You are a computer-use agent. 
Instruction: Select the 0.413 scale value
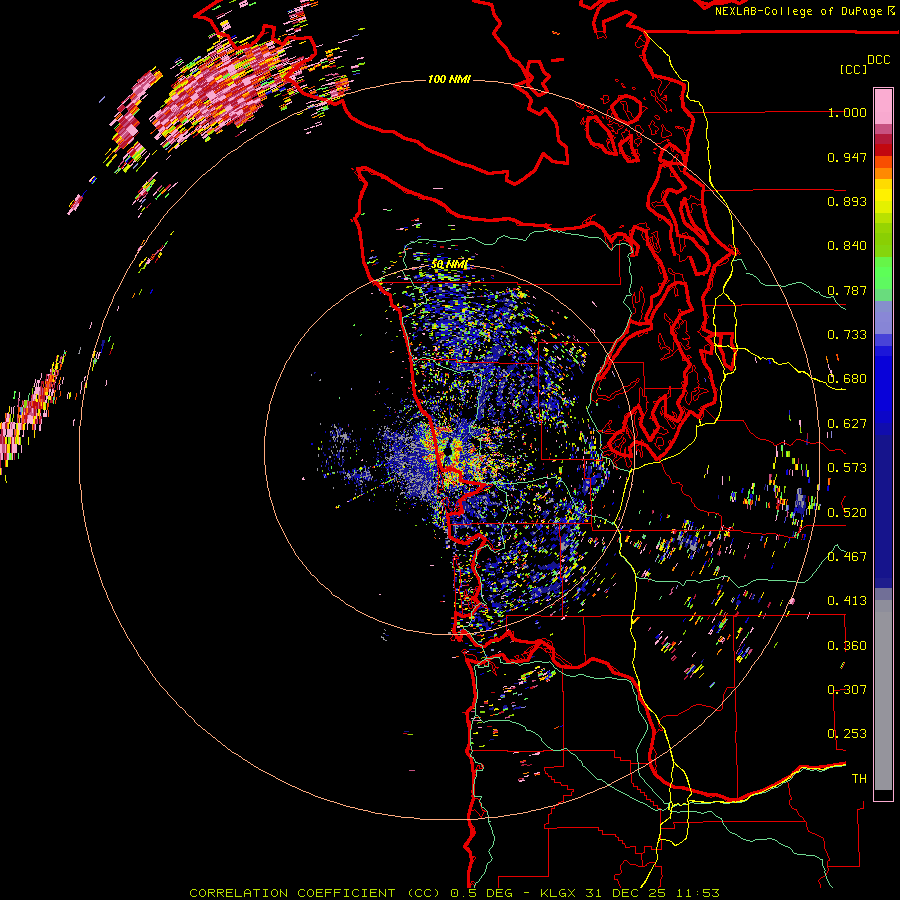tap(847, 601)
